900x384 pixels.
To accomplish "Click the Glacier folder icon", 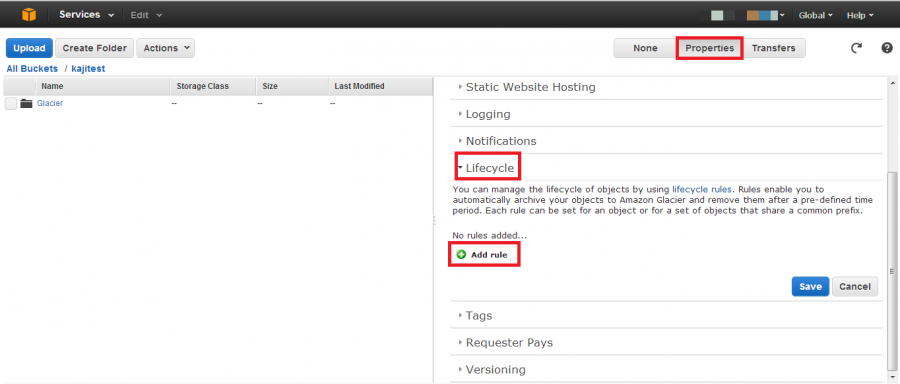I will coord(26,103).
